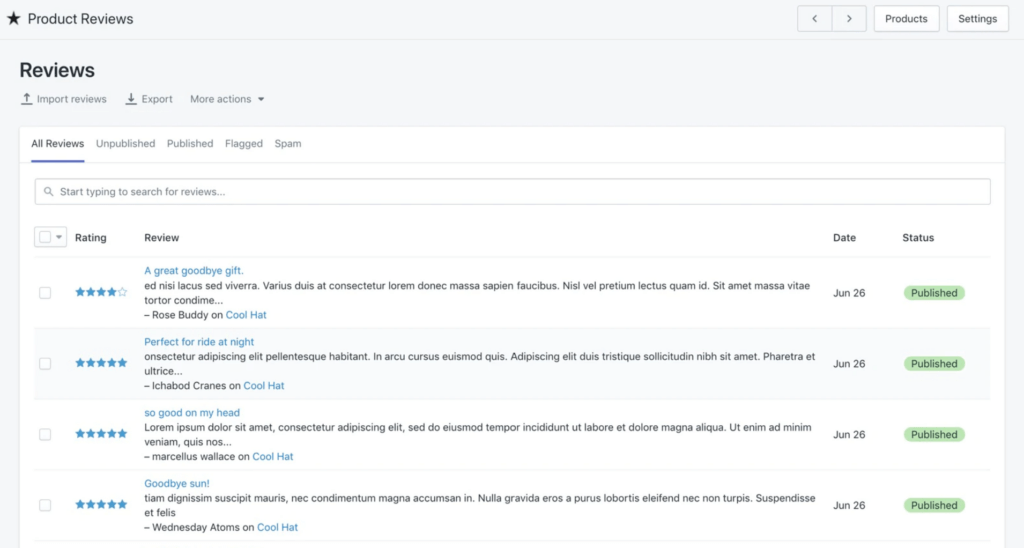Toggle the select-all reviews checkbox

(45, 237)
